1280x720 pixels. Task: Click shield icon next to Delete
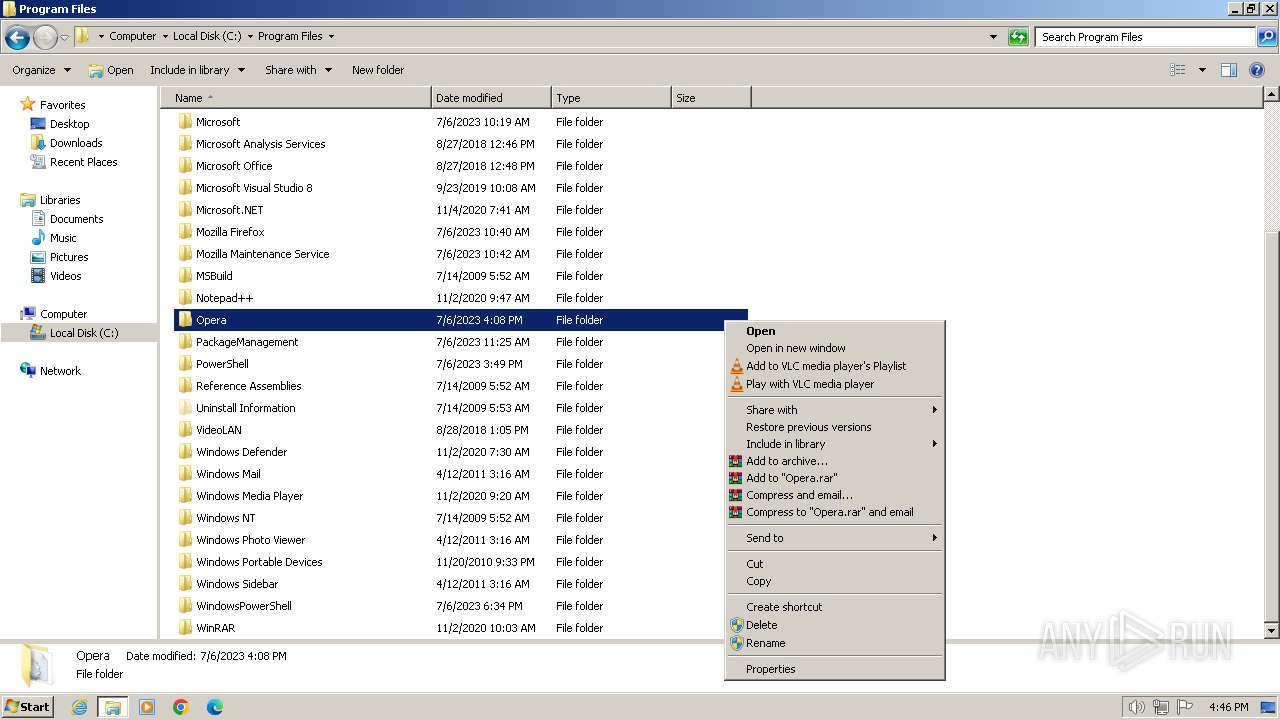tap(736, 625)
